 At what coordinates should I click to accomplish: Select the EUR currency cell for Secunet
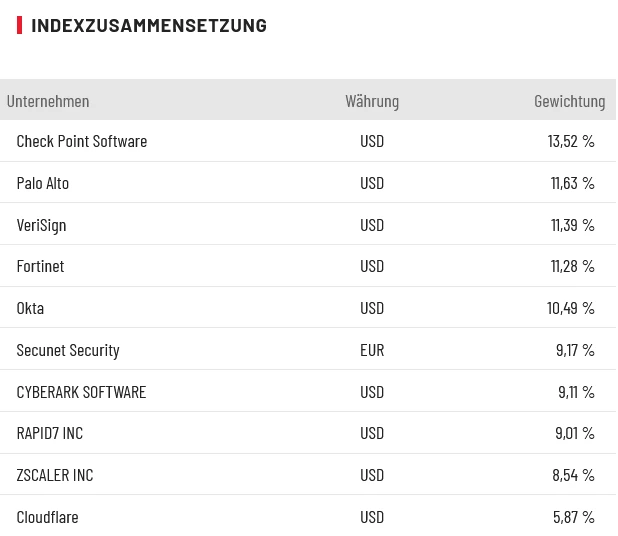tap(372, 350)
